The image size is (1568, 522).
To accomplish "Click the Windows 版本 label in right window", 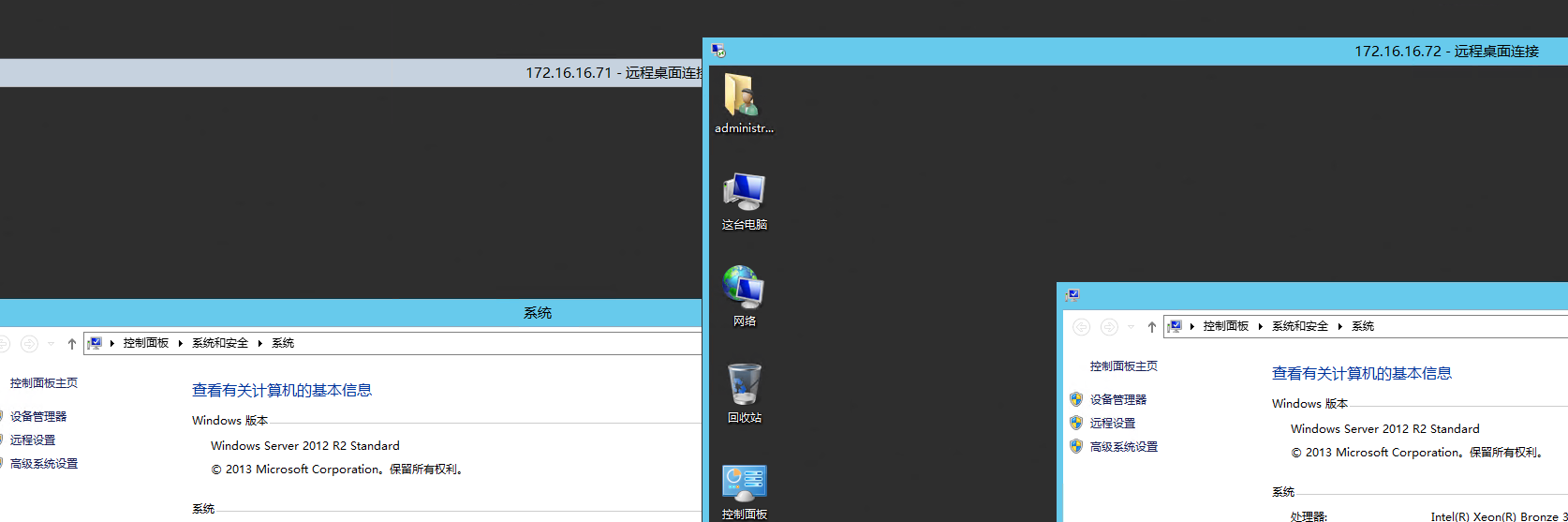I will tap(1310, 404).
